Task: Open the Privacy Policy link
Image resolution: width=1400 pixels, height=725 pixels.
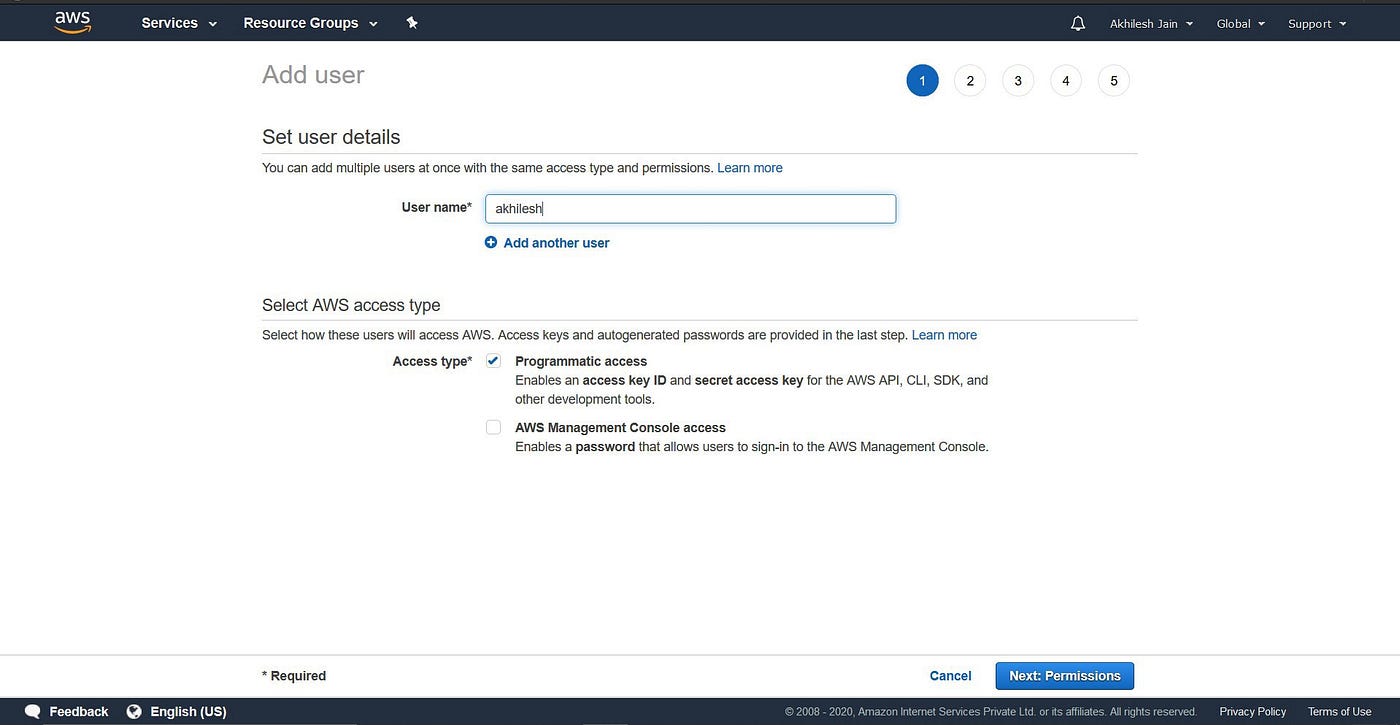Action: tap(1253, 712)
